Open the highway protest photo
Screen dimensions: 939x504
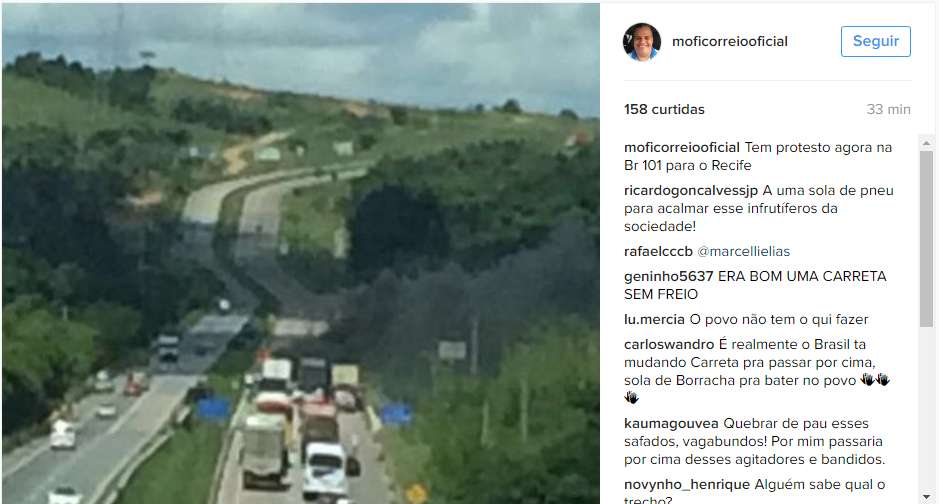301,253
